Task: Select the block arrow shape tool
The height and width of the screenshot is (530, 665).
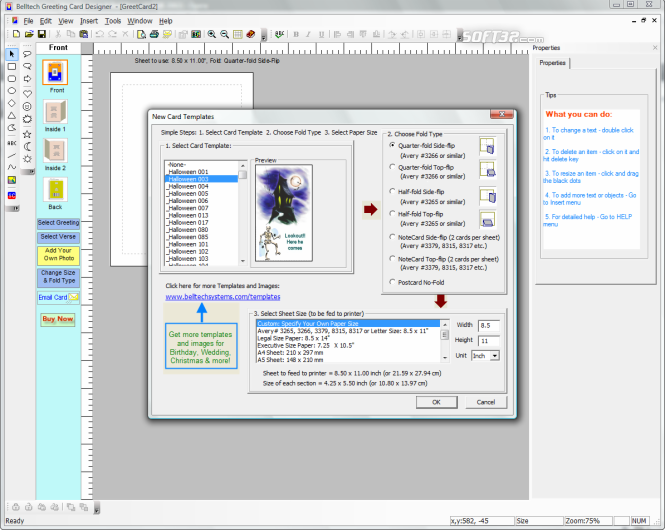Action: 27,79
